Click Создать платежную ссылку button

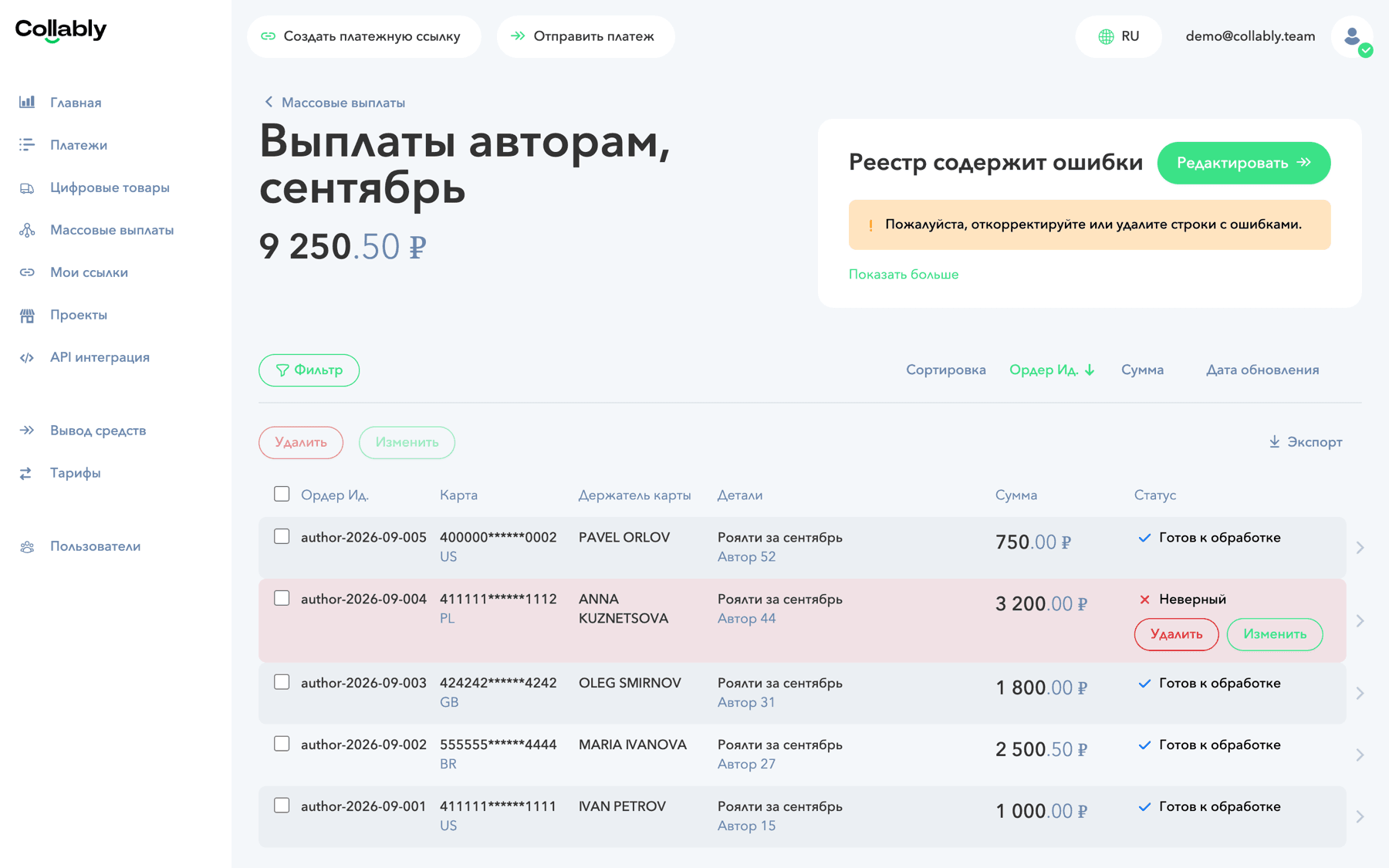tap(363, 36)
